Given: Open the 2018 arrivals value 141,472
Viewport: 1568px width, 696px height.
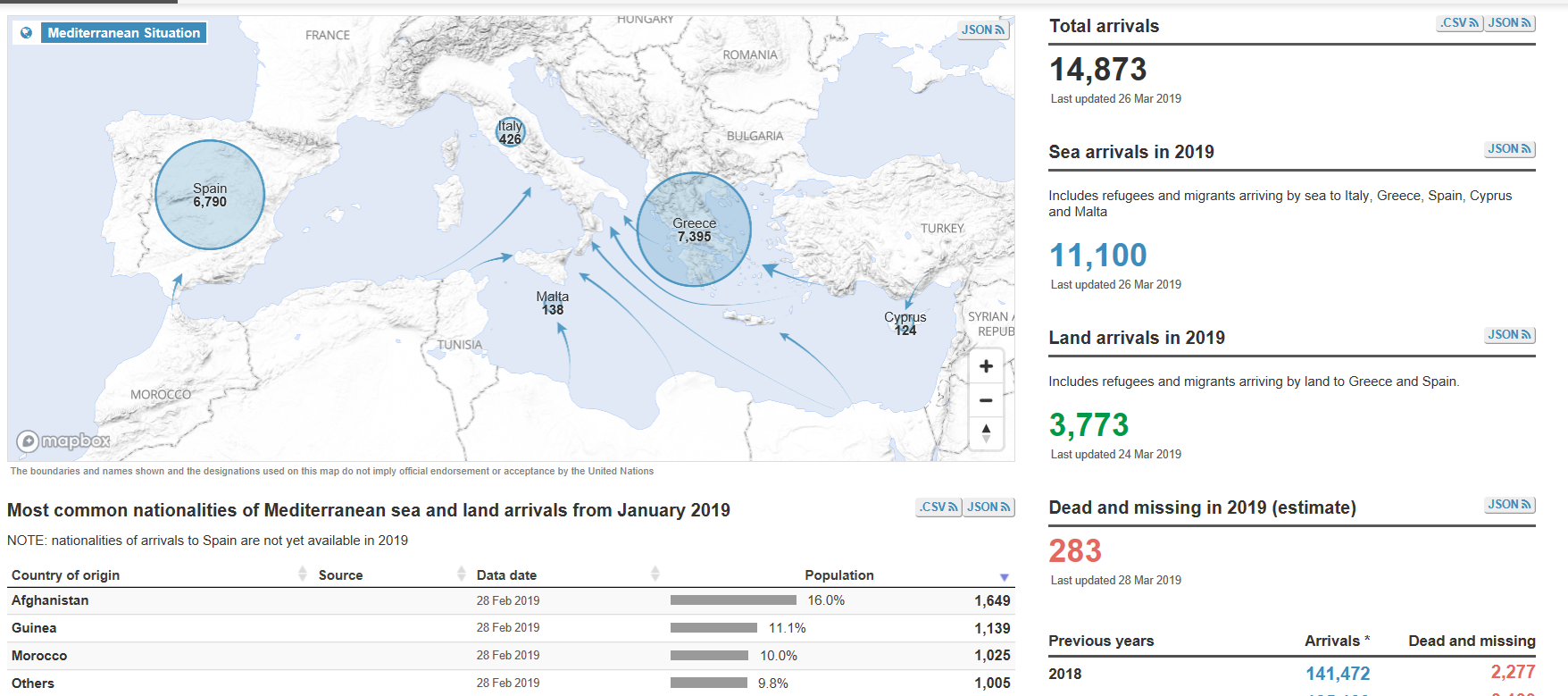Looking at the screenshot, I should tap(1338, 674).
